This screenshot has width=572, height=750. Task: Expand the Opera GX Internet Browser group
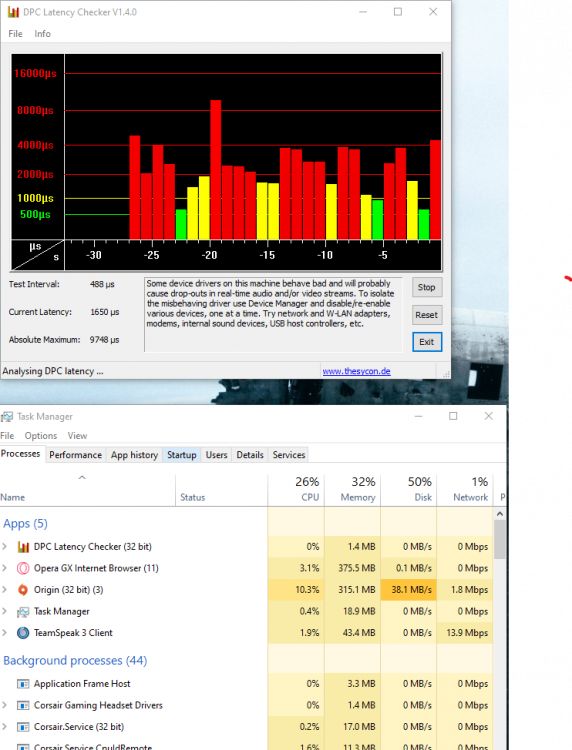point(5,568)
